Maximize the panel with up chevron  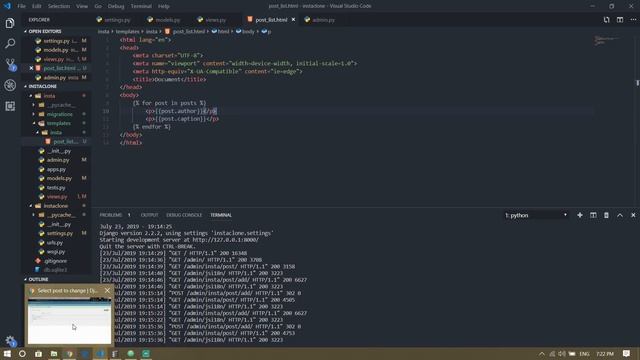coord(620,215)
